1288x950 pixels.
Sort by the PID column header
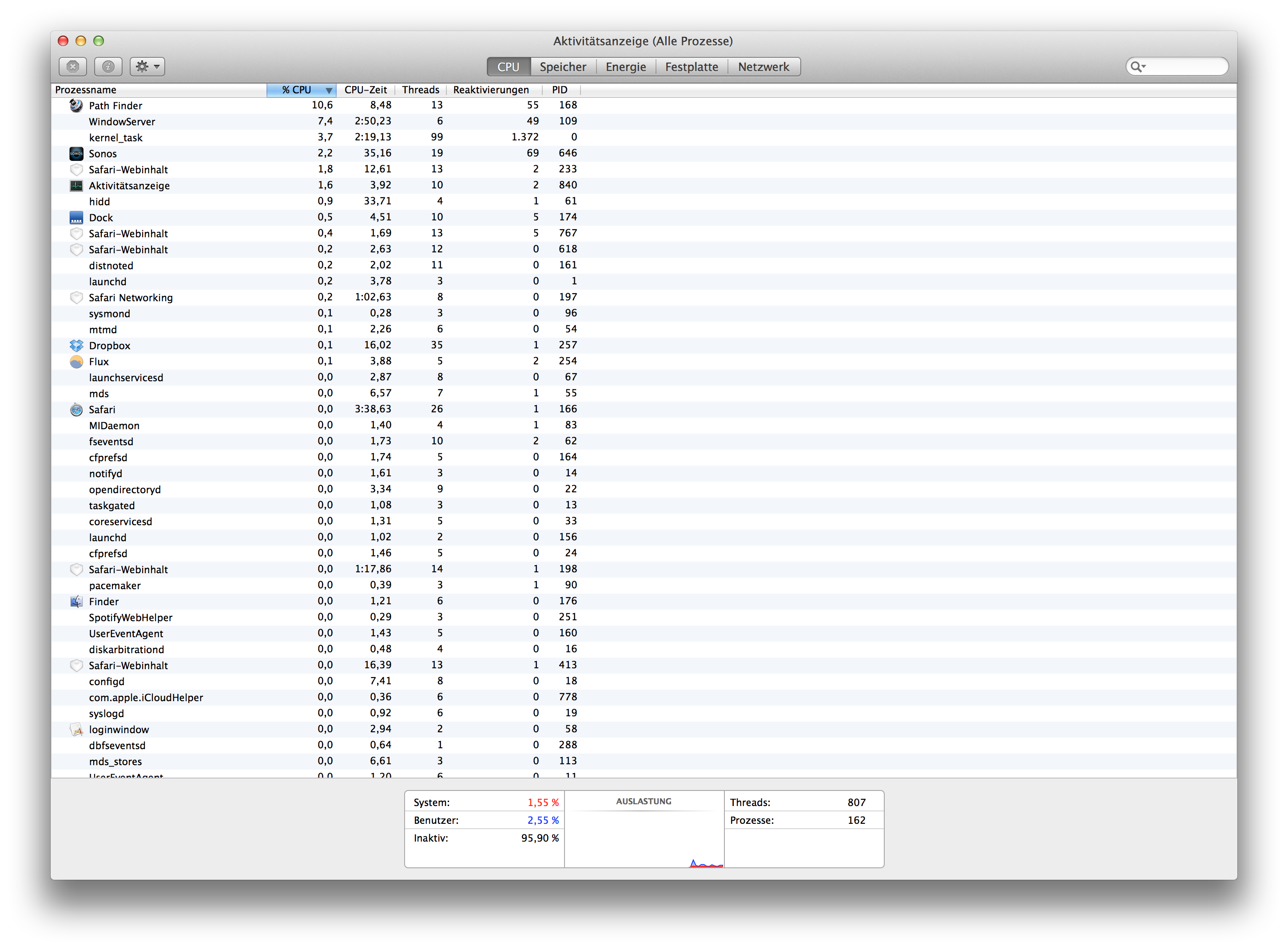559,90
